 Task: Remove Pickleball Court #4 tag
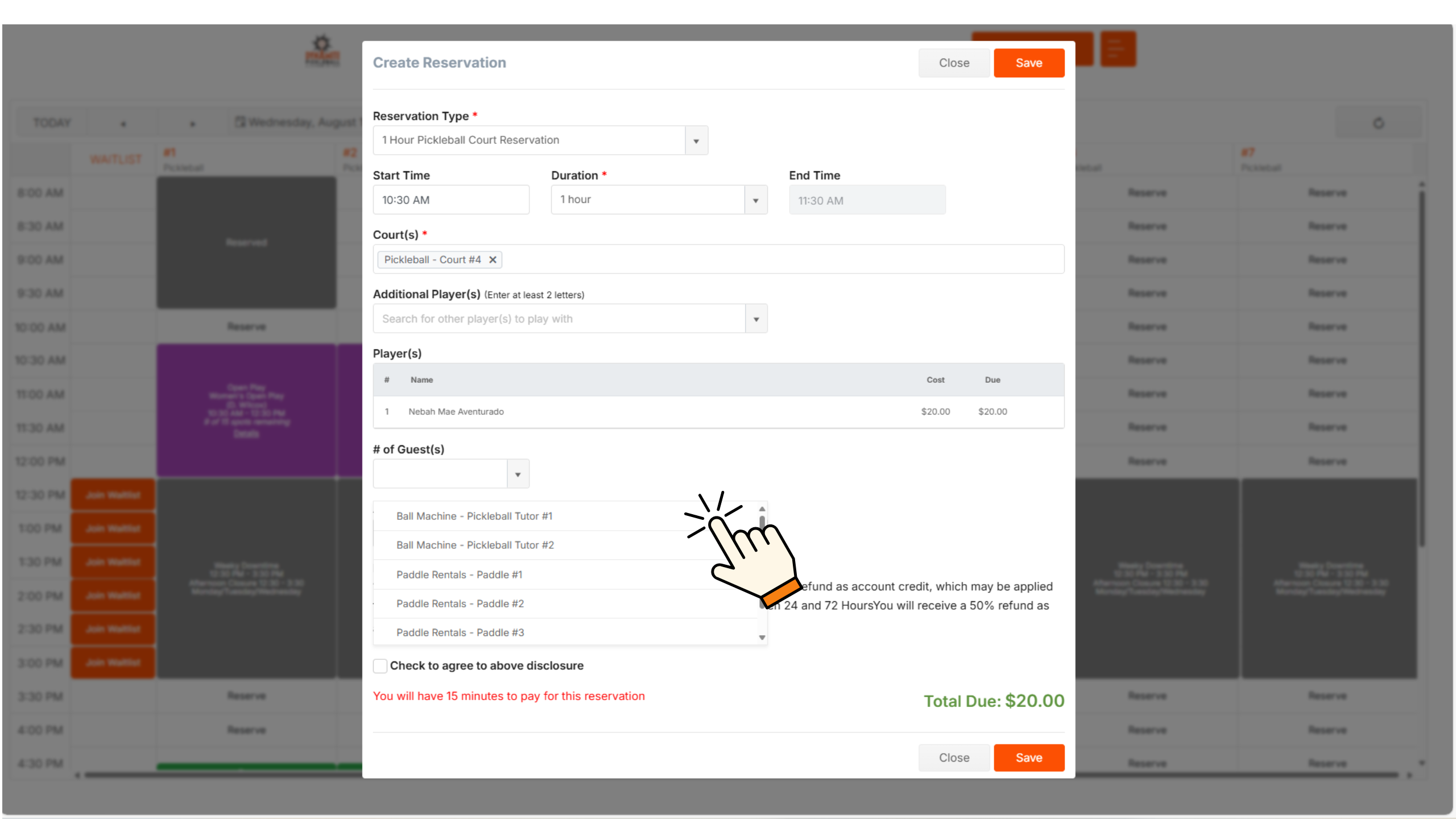point(493,260)
